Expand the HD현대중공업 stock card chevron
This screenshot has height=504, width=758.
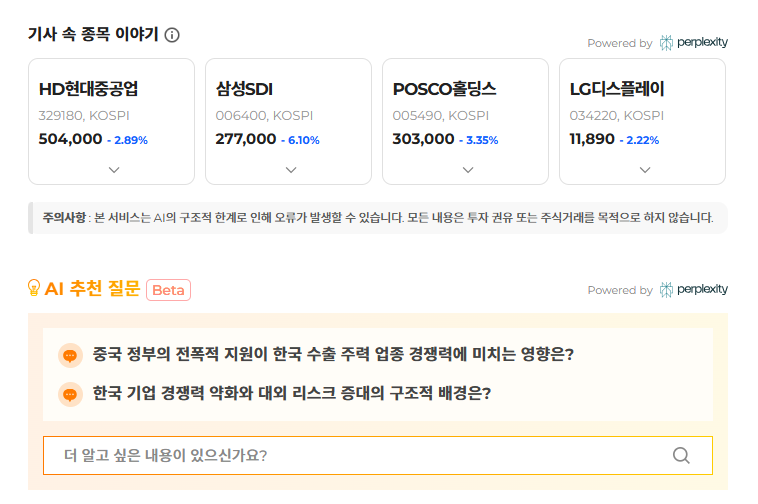(114, 170)
